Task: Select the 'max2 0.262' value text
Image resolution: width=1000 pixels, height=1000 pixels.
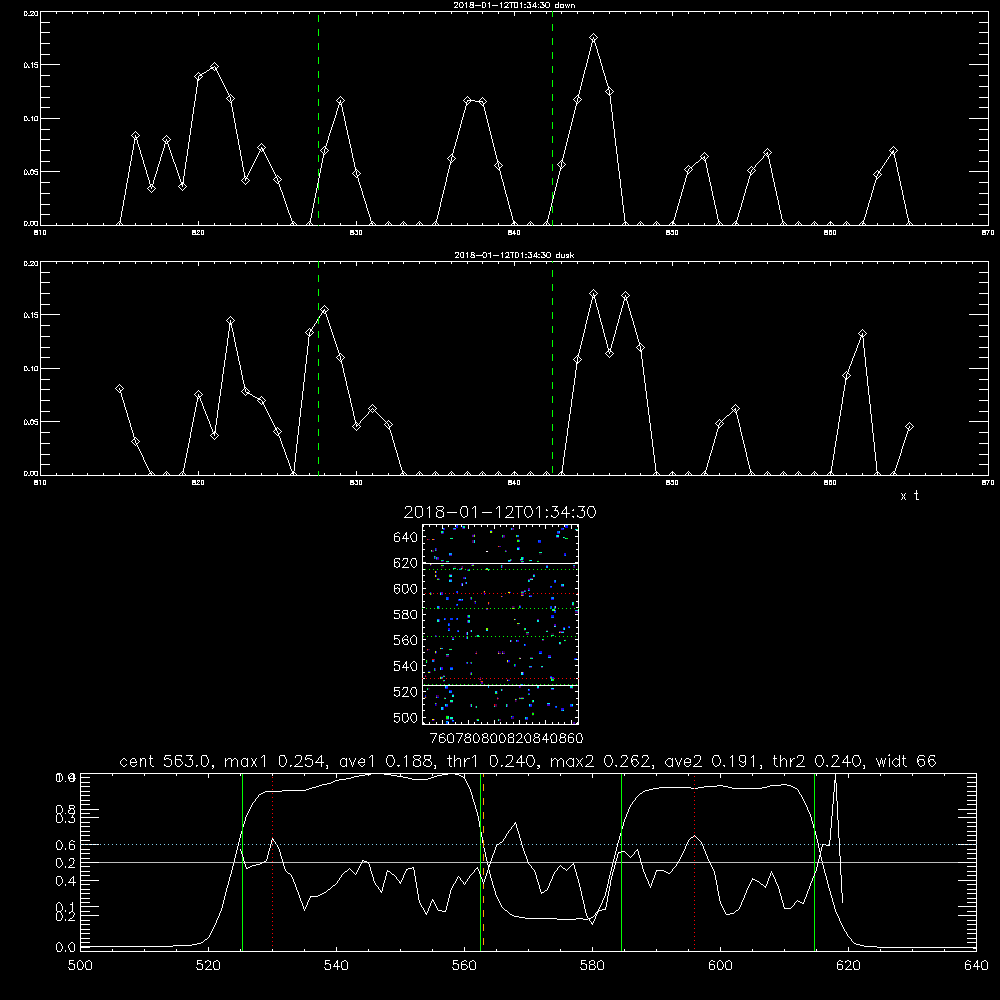Action: coord(600,761)
